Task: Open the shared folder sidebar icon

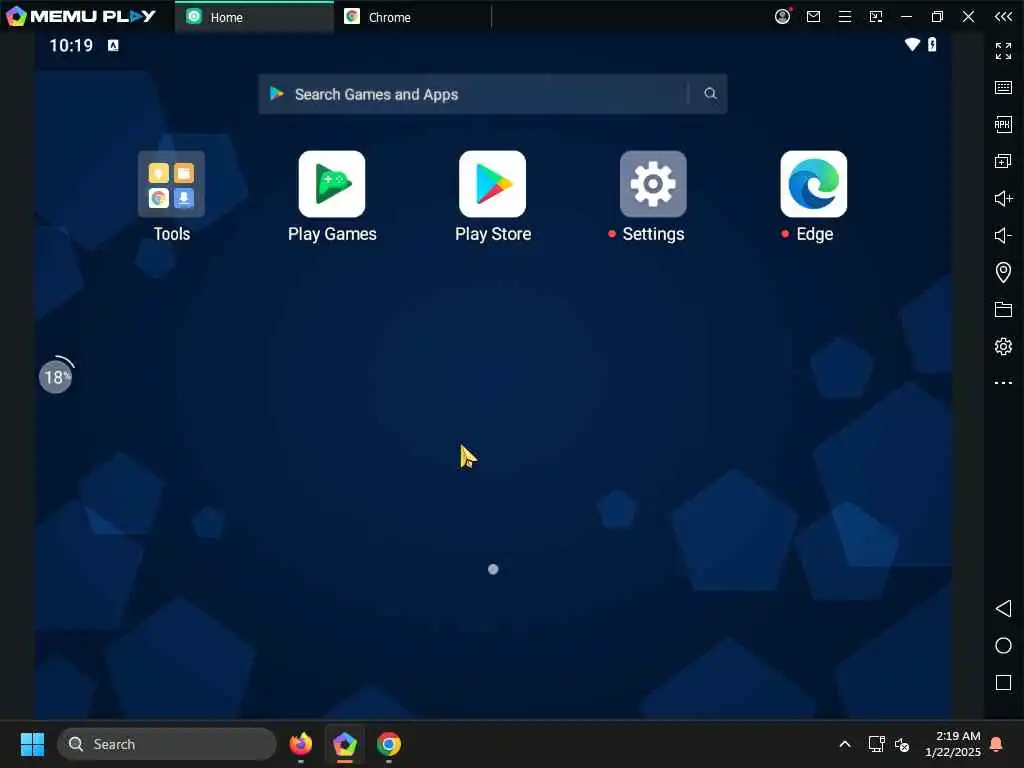Action: pyautogui.click(x=1003, y=309)
